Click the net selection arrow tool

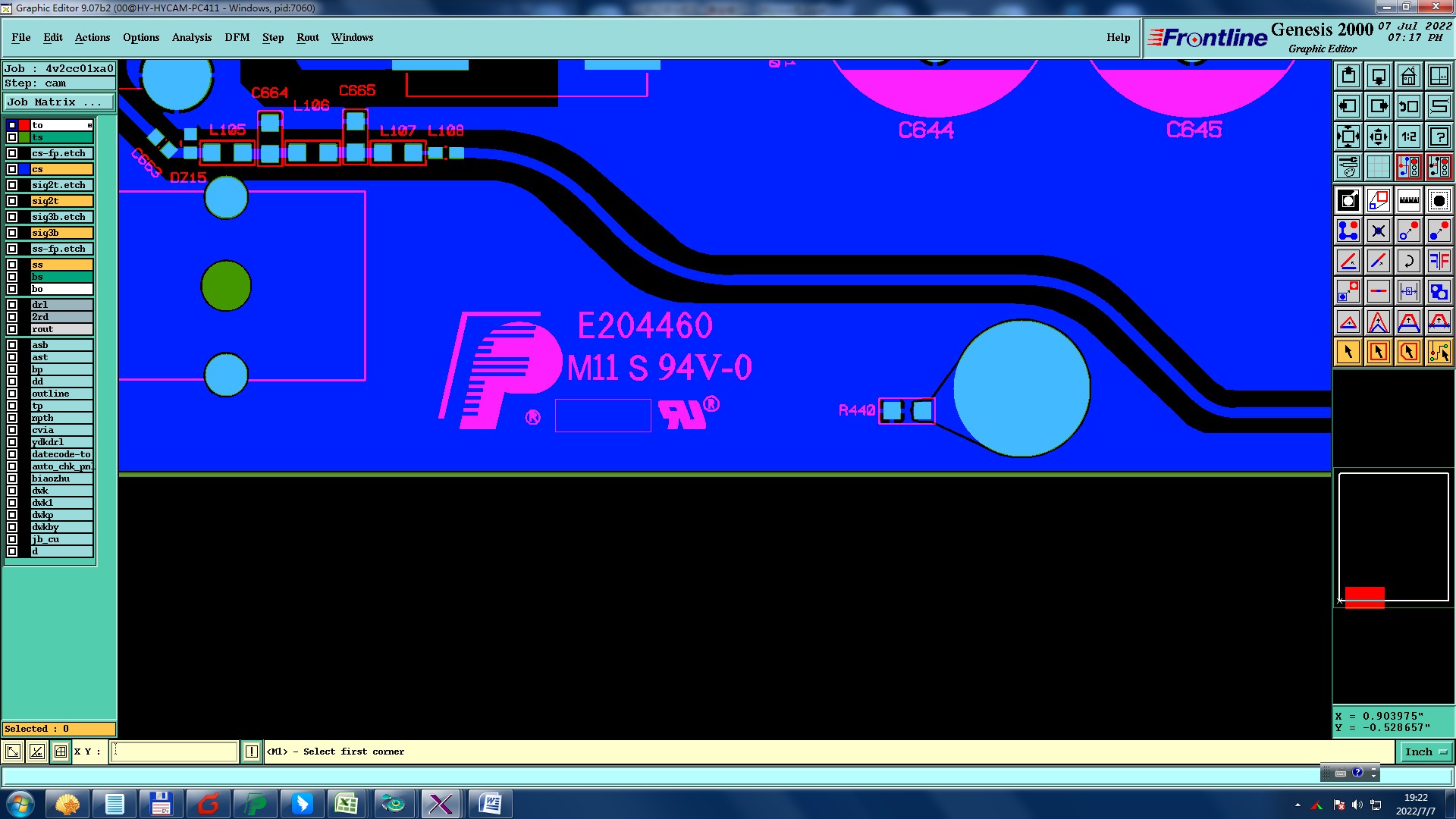click(x=1439, y=352)
